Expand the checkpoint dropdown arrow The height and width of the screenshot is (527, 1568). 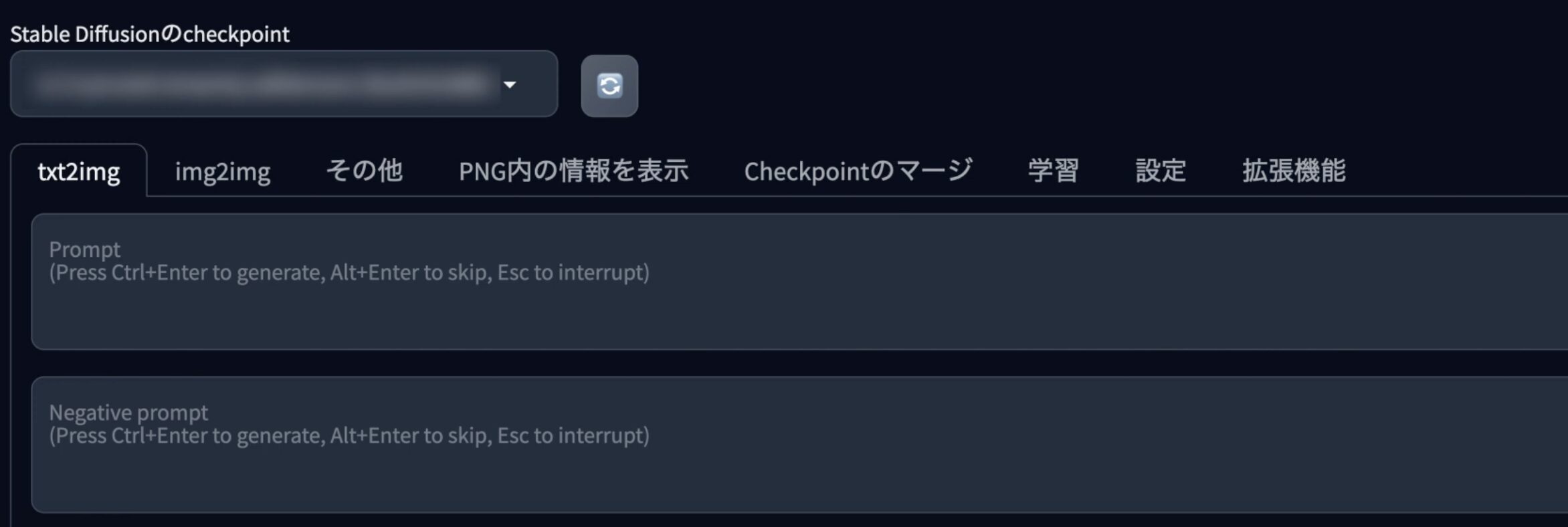pos(510,84)
